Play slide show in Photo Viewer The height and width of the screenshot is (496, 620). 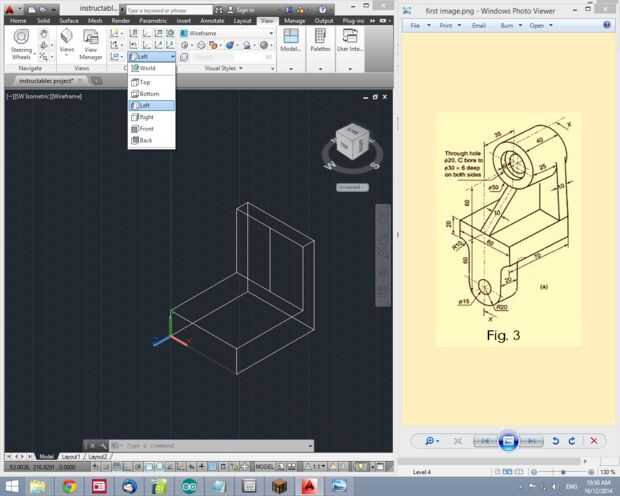click(508, 440)
